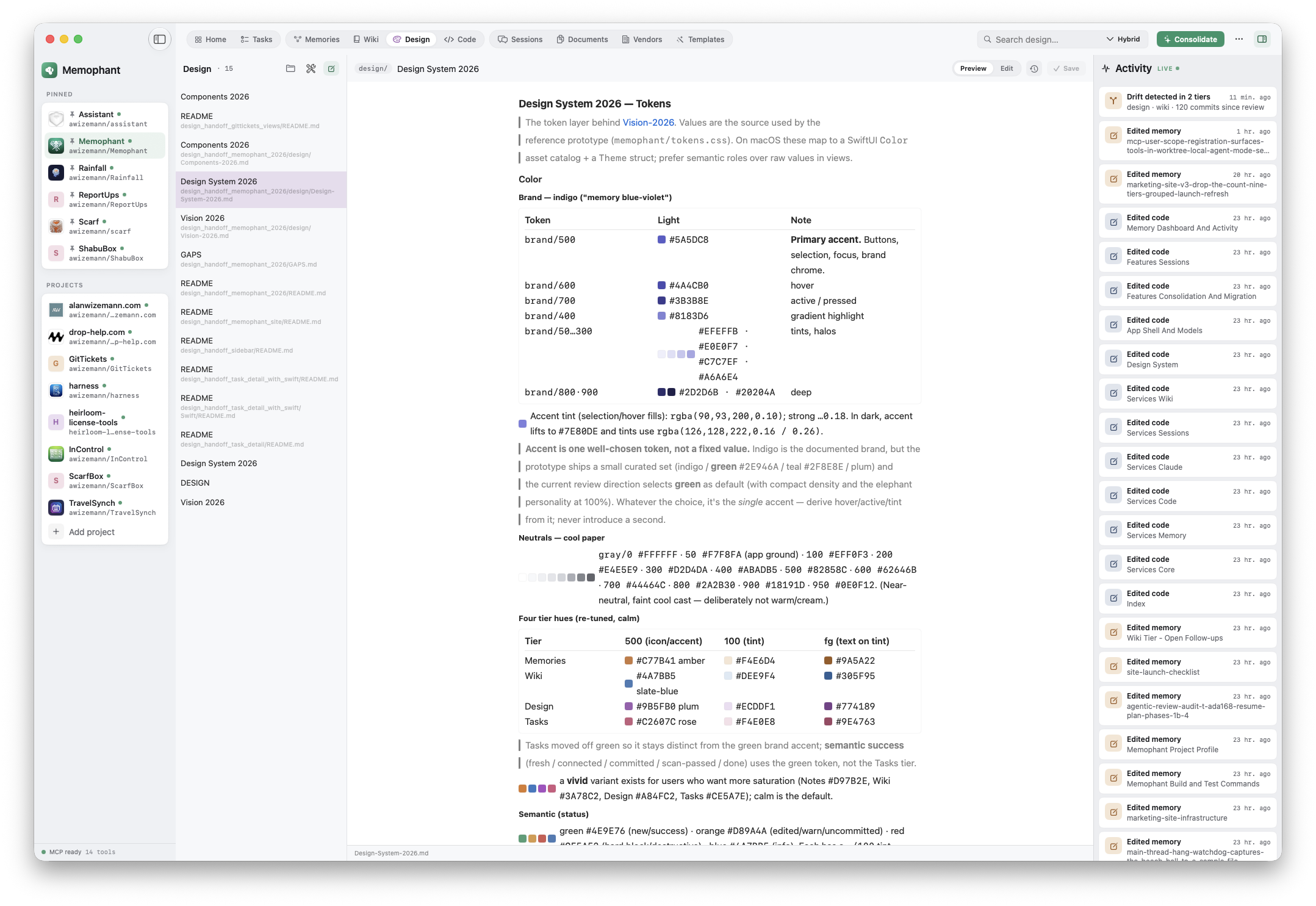Image resolution: width=1316 pixels, height=906 pixels.
Task: Open the Hybrid search mode dropdown
Action: click(x=1123, y=40)
